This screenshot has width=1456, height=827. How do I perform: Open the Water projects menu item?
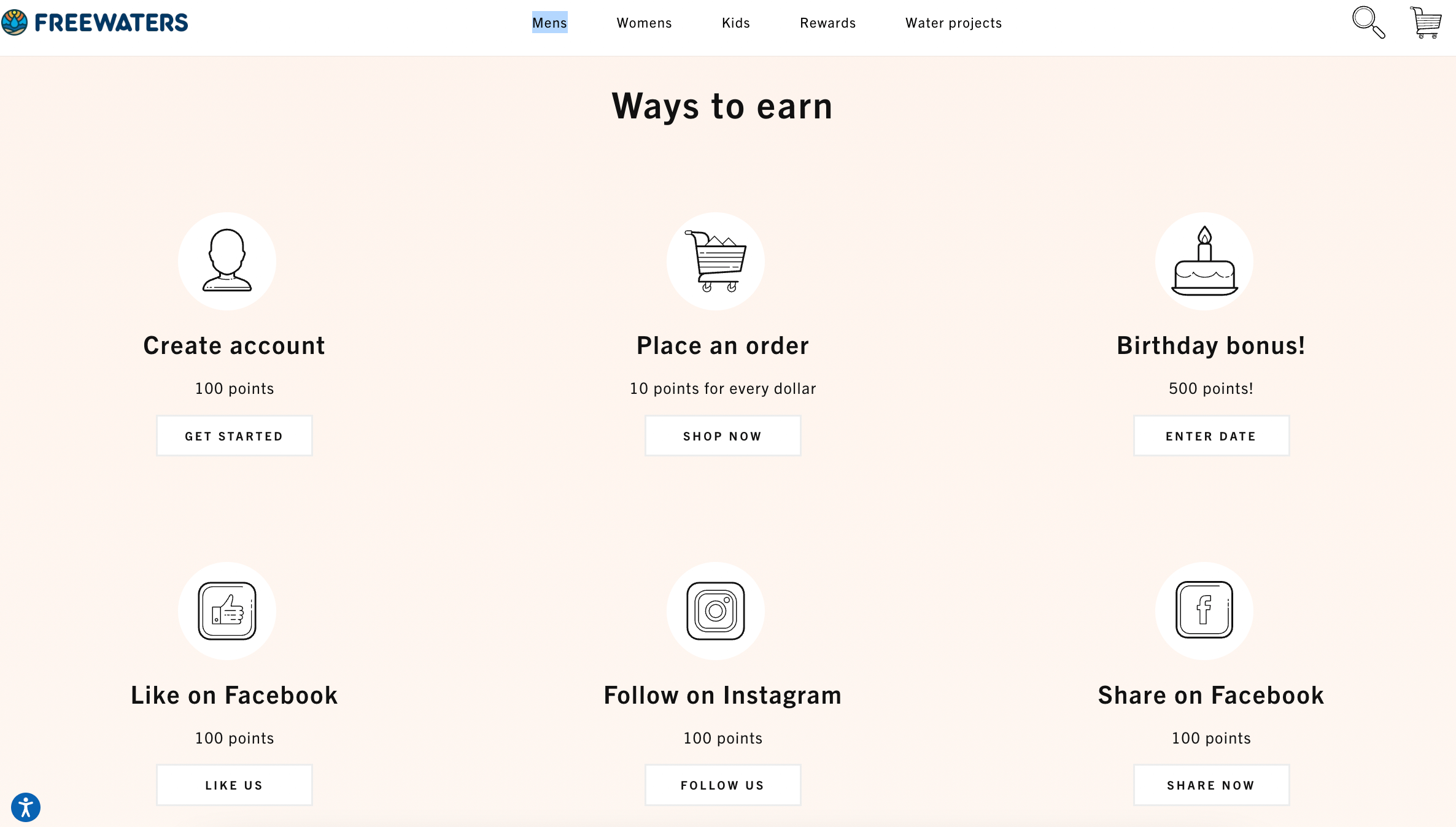point(953,22)
